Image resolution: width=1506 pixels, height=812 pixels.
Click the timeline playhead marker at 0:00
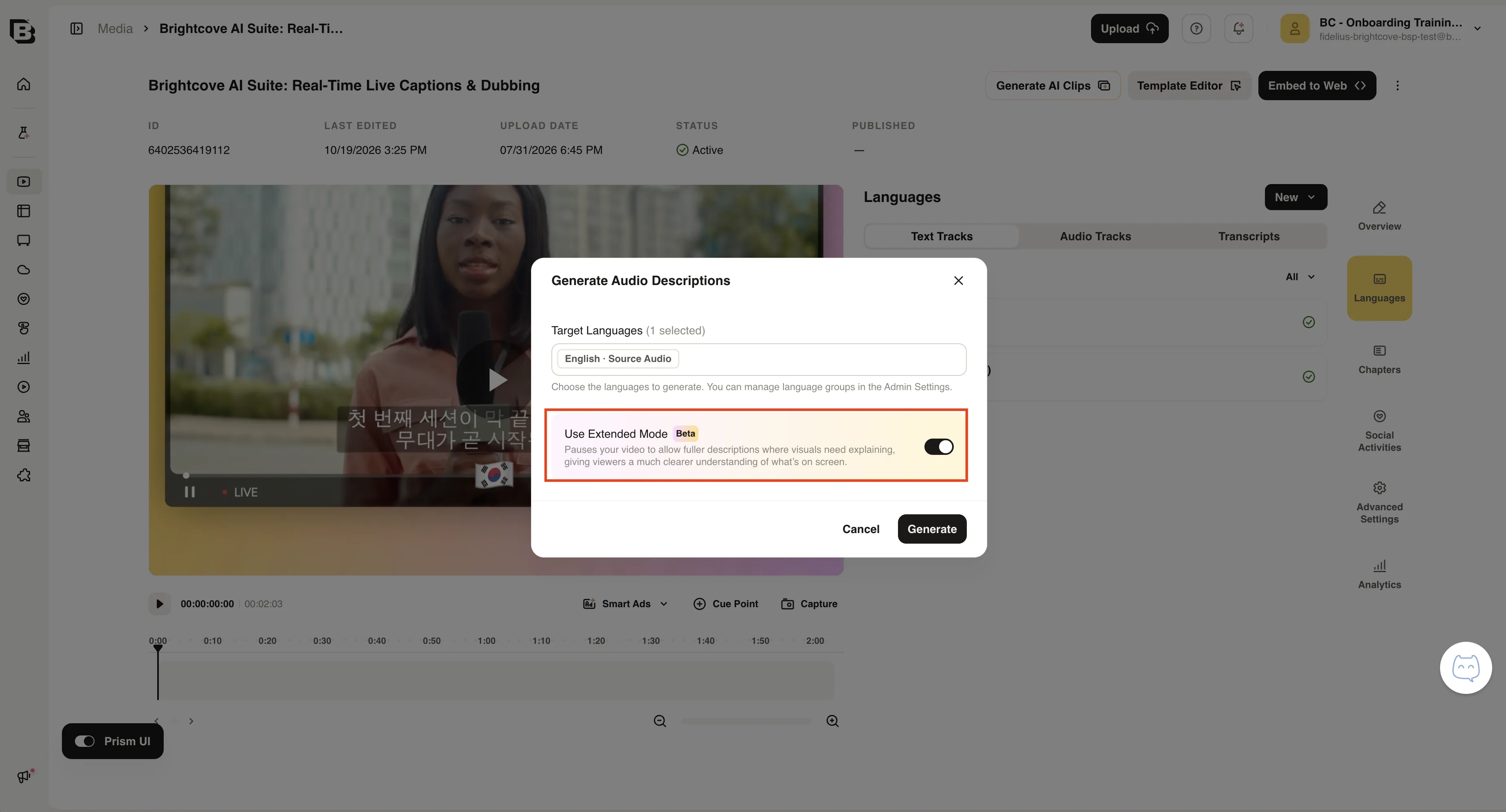(x=158, y=648)
